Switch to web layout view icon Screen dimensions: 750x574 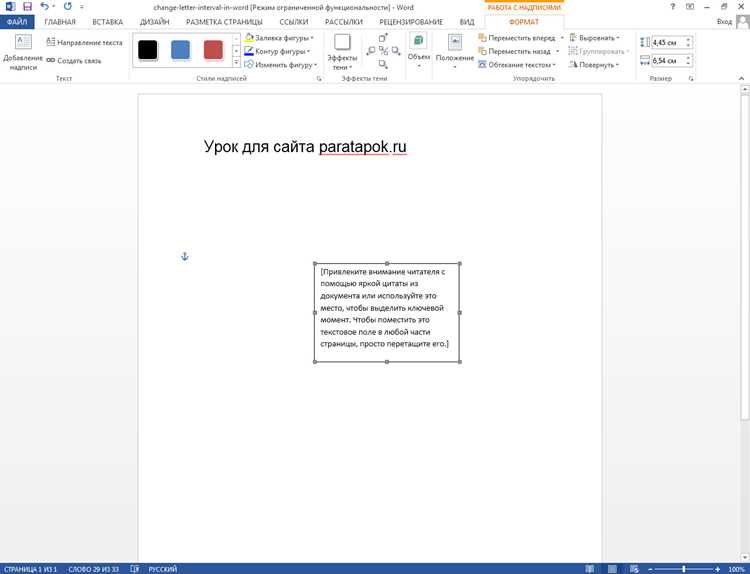(x=634, y=569)
